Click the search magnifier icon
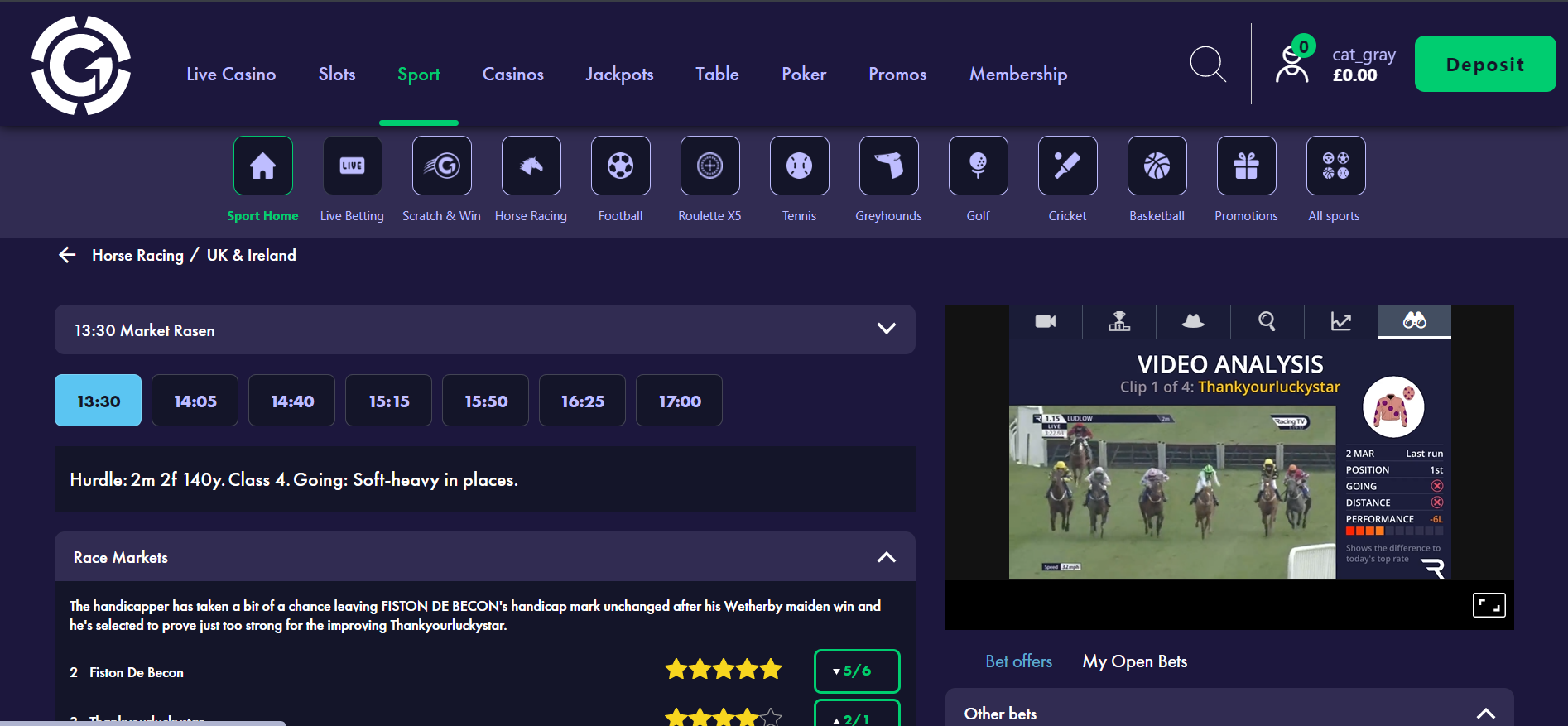This screenshot has height=726, width=1568. click(1208, 64)
